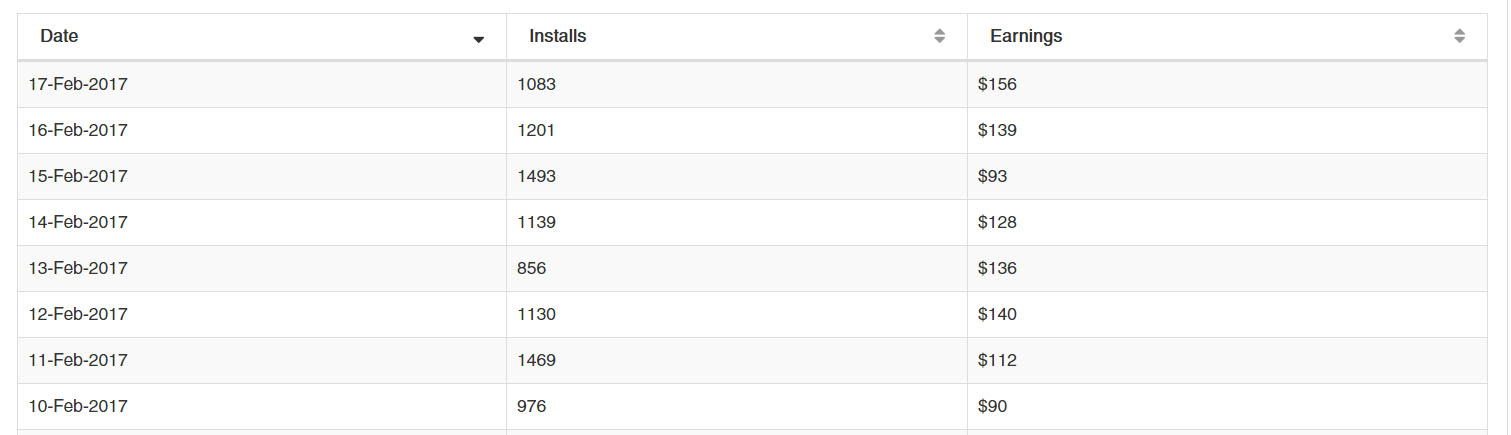Screen dimensions: 1511x435
Task: Click the 15-Feb-2017 row date
Action: coord(78,176)
